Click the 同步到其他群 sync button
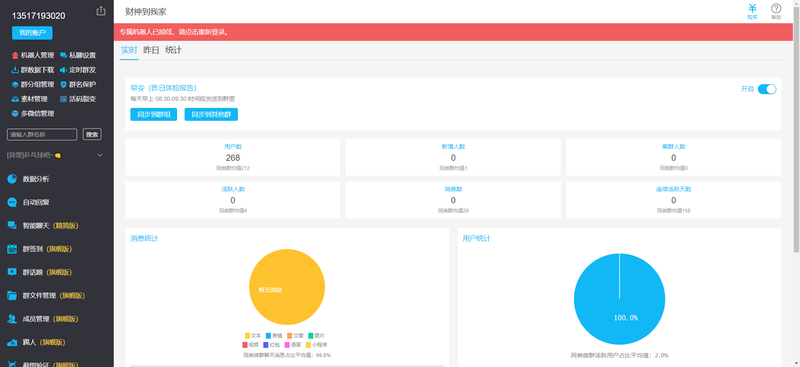The height and width of the screenshot is (367, 800). pos(211,114)
